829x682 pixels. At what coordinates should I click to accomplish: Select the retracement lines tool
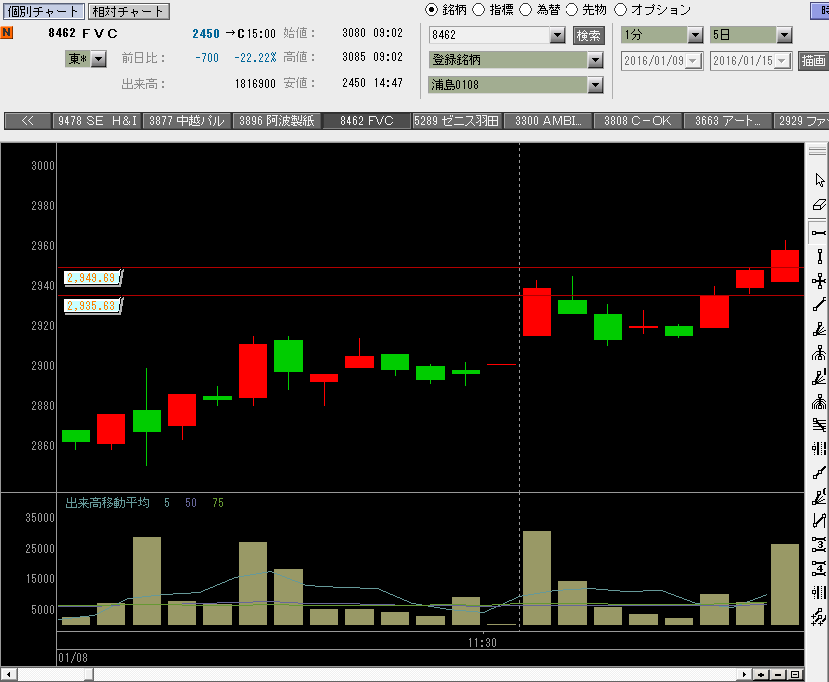[819, 425]
